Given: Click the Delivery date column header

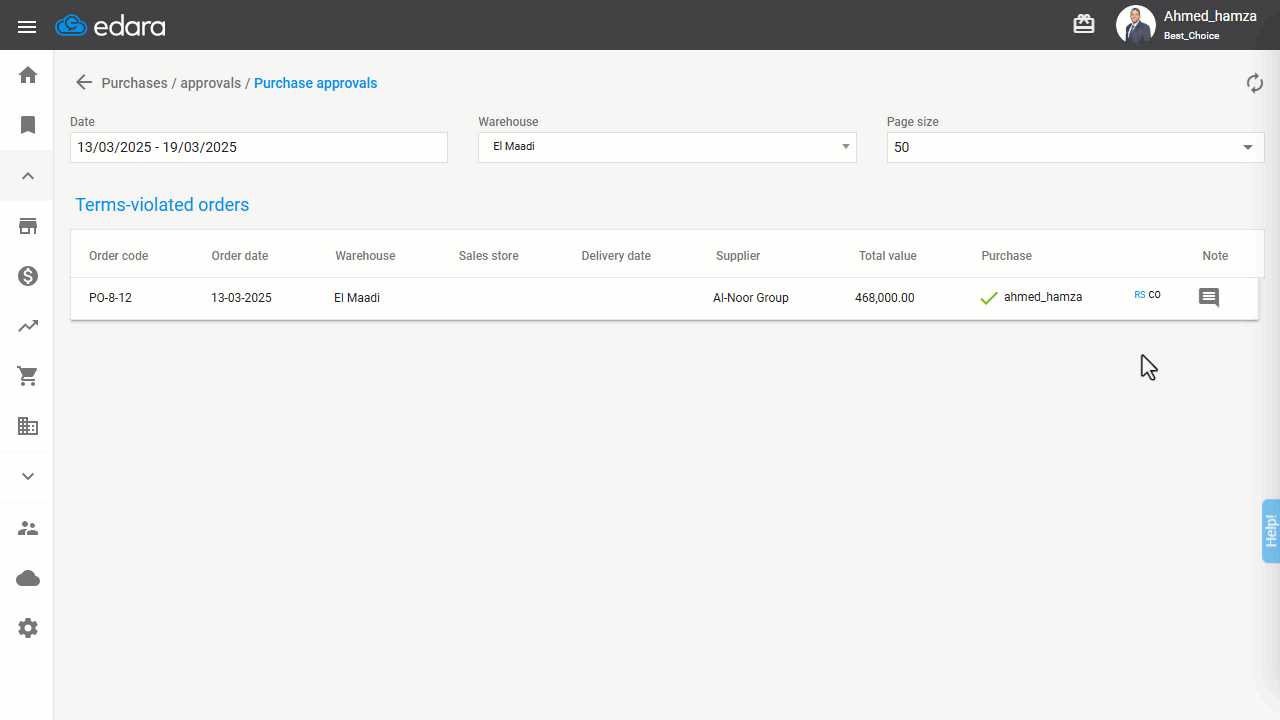Looking at the screenshot, I should coord(616,256).
